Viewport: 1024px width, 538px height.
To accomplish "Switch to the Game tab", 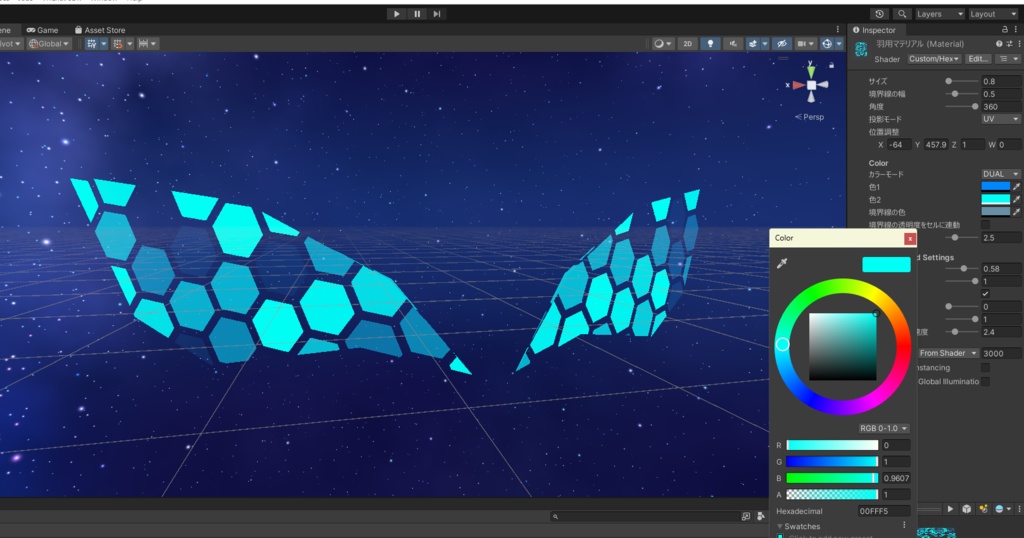I will point(42,30).
